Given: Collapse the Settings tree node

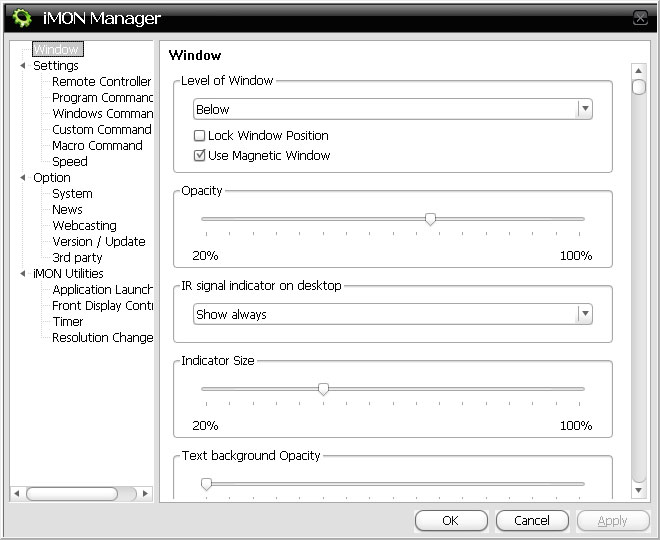Looking at the screenshot, I should click(x=23, y=66).
